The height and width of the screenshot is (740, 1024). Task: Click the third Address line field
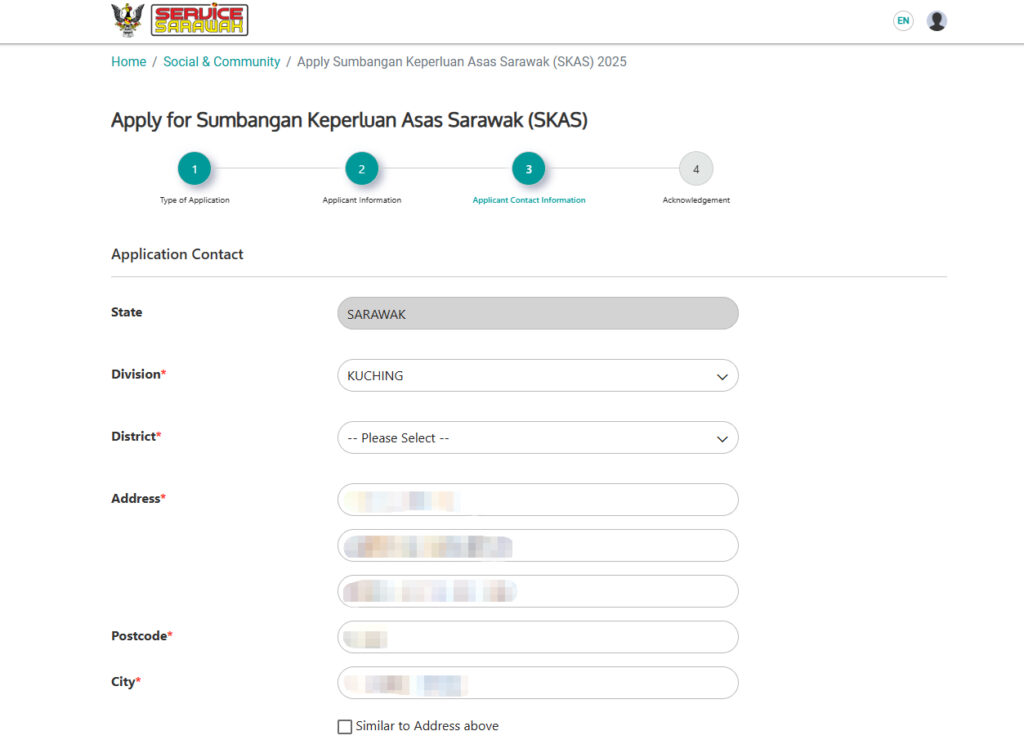pos(538,591)
